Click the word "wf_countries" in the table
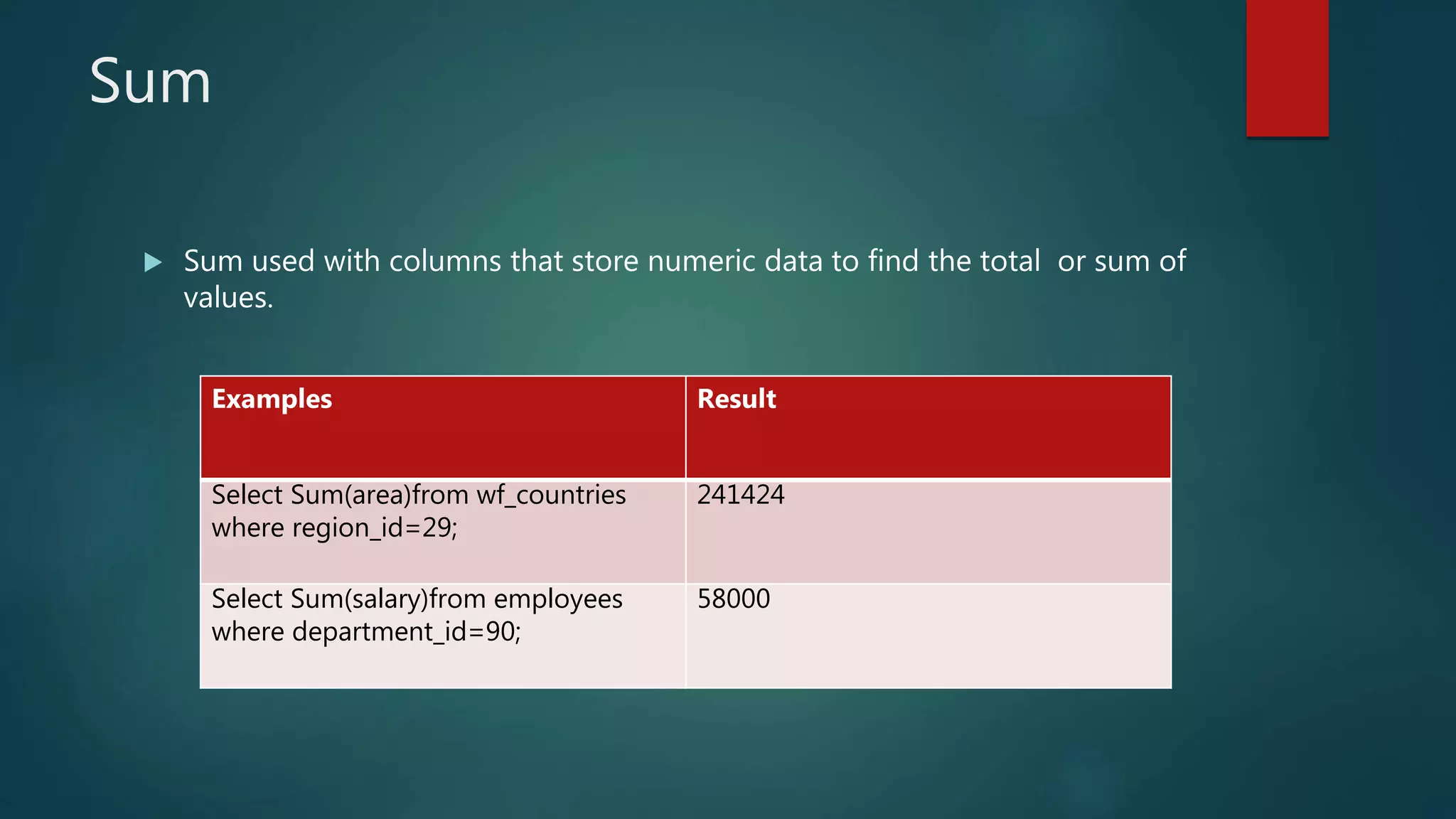Viewport: 1456px width, 819px height. 551,495
